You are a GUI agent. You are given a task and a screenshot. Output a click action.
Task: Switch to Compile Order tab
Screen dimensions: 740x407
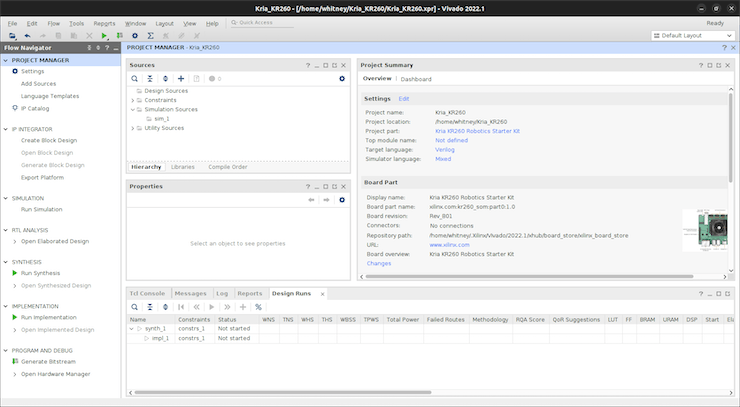tap(227, 166)
